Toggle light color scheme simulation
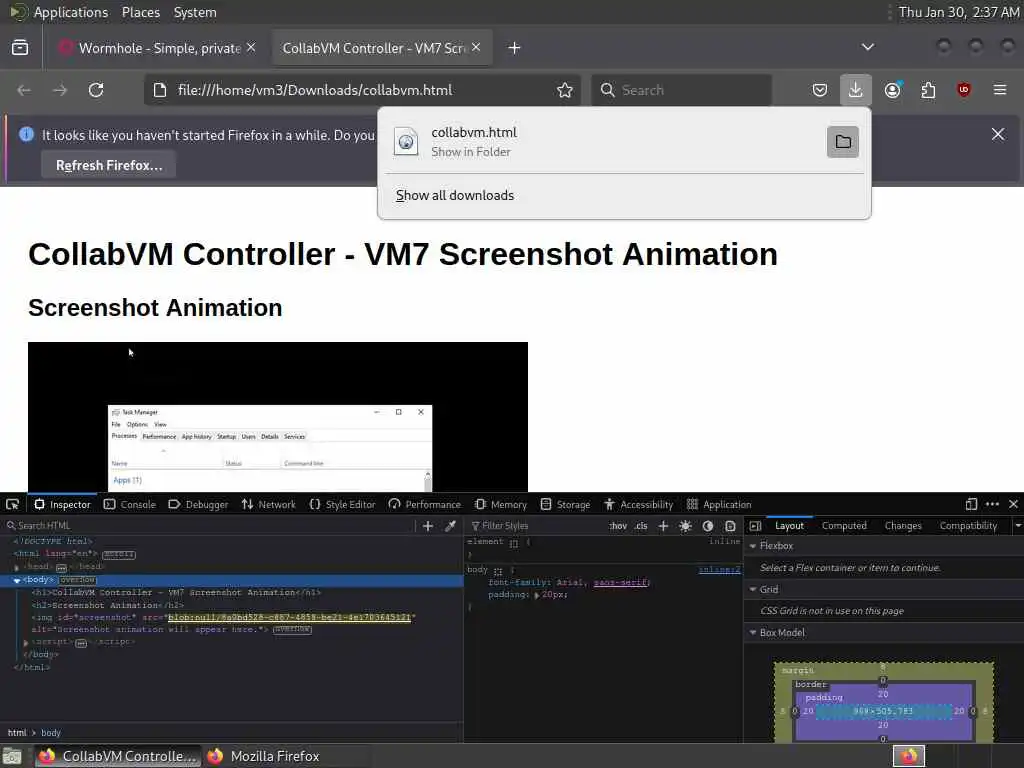This screenshot has width=1024, height=768. coord(685,526)
